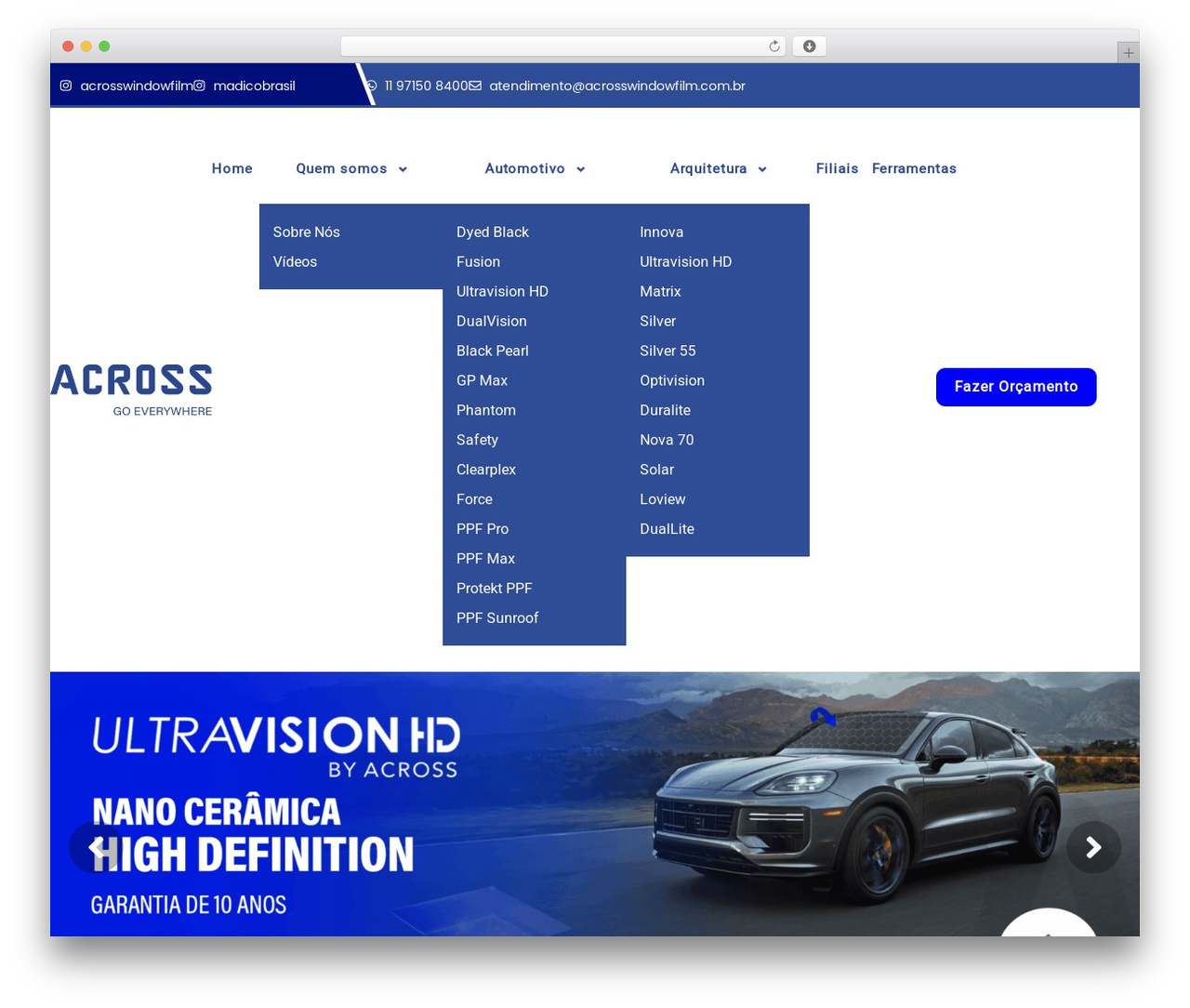
Task: Click the WhatsApp phone icon
Action: [371, 86]
